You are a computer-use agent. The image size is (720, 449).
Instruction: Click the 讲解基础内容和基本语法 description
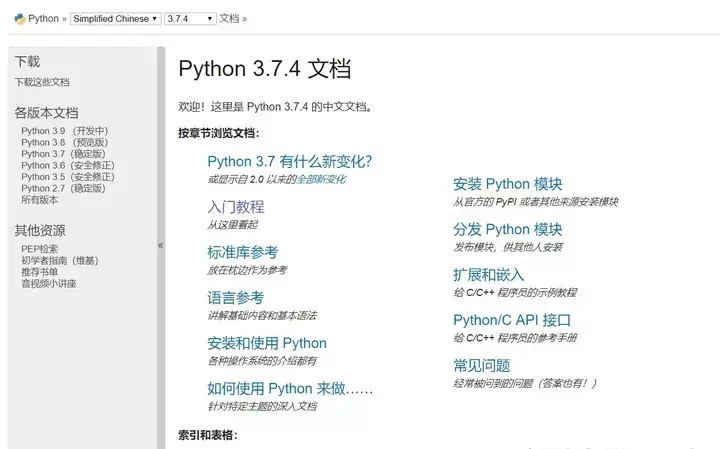pos(262,315)
